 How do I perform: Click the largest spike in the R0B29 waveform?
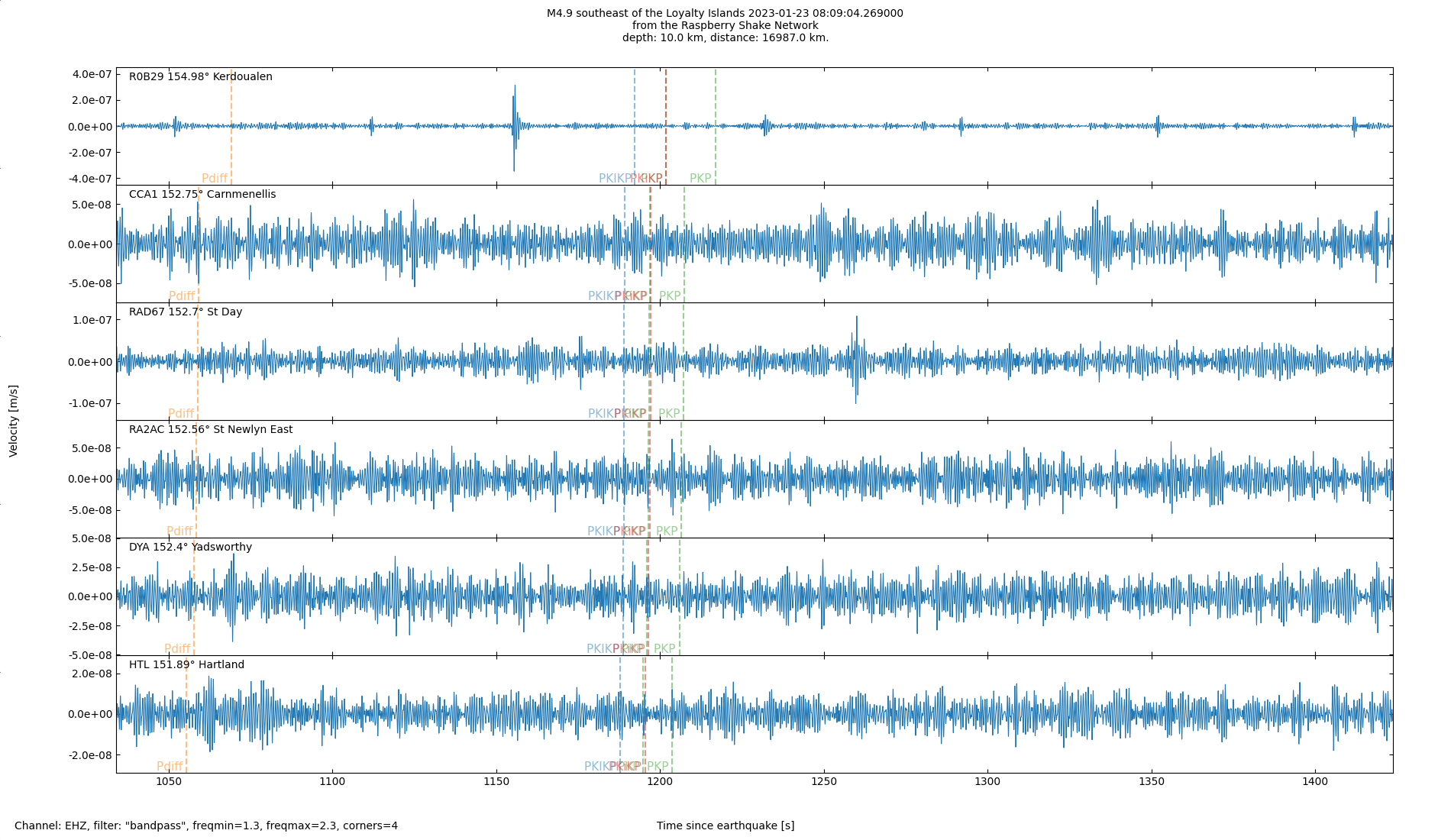(x=515, y=128)
